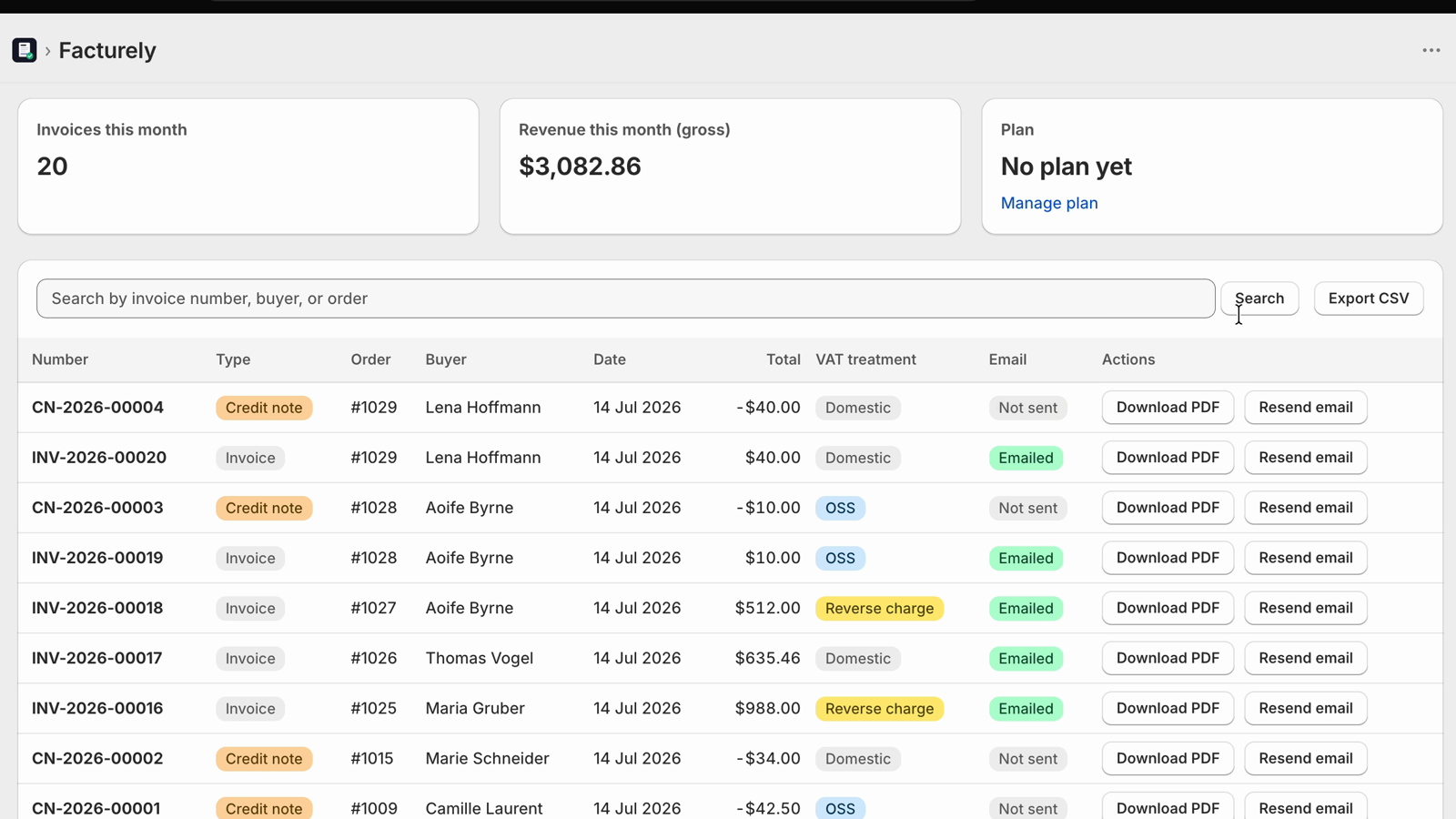
Task: Click the Reverse charge badge on INV-2026-00018
Action: (879, 608)
